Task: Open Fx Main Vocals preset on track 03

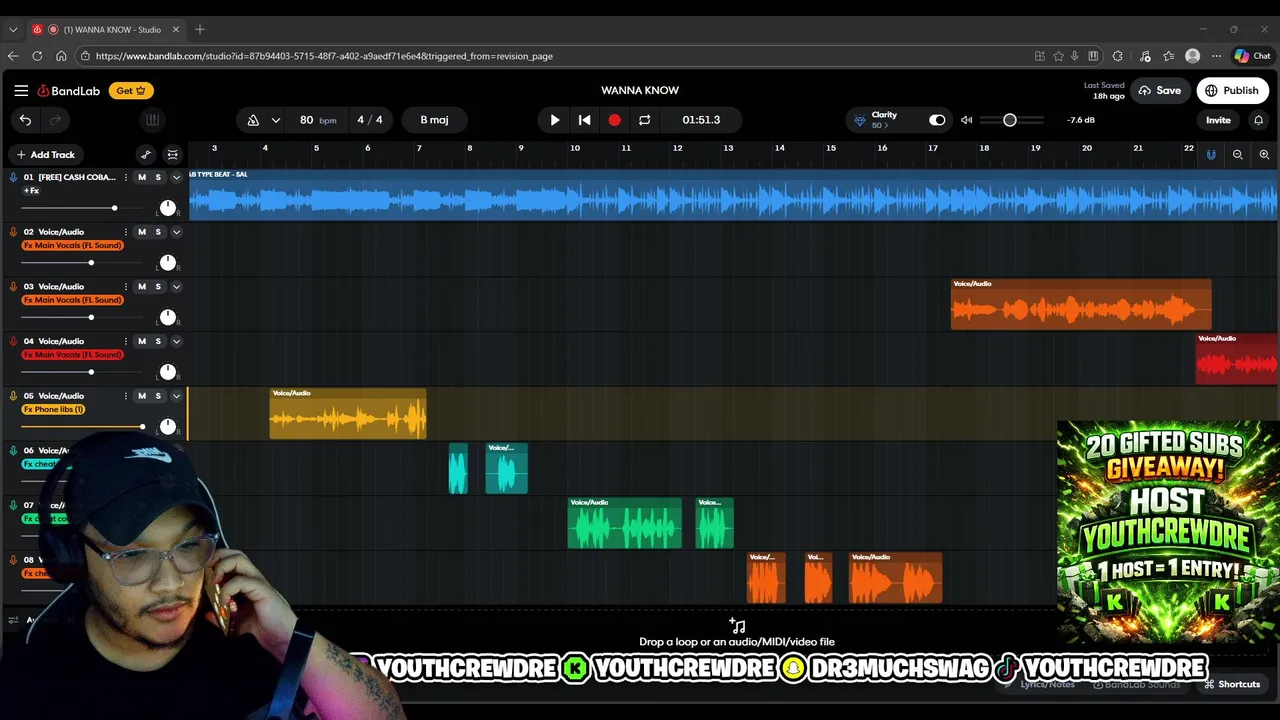Action: pyautogui.click(x=72, y=300)
